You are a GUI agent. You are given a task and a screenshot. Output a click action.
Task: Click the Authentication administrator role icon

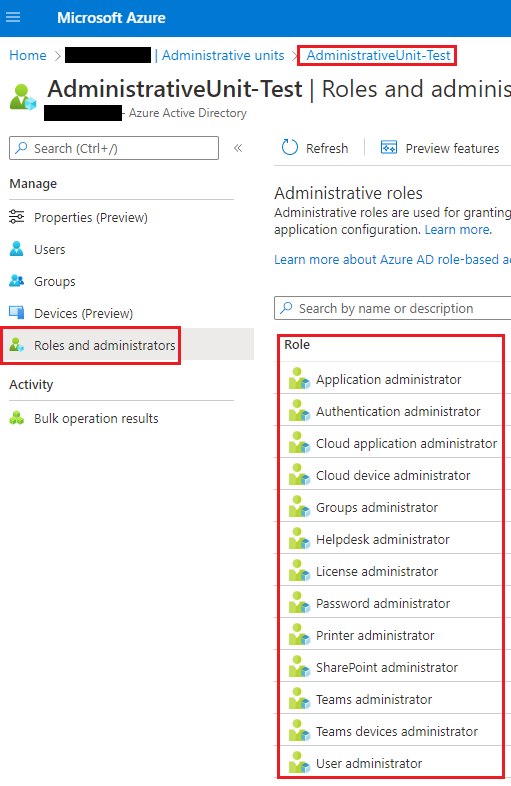click(x=299, y=411)
